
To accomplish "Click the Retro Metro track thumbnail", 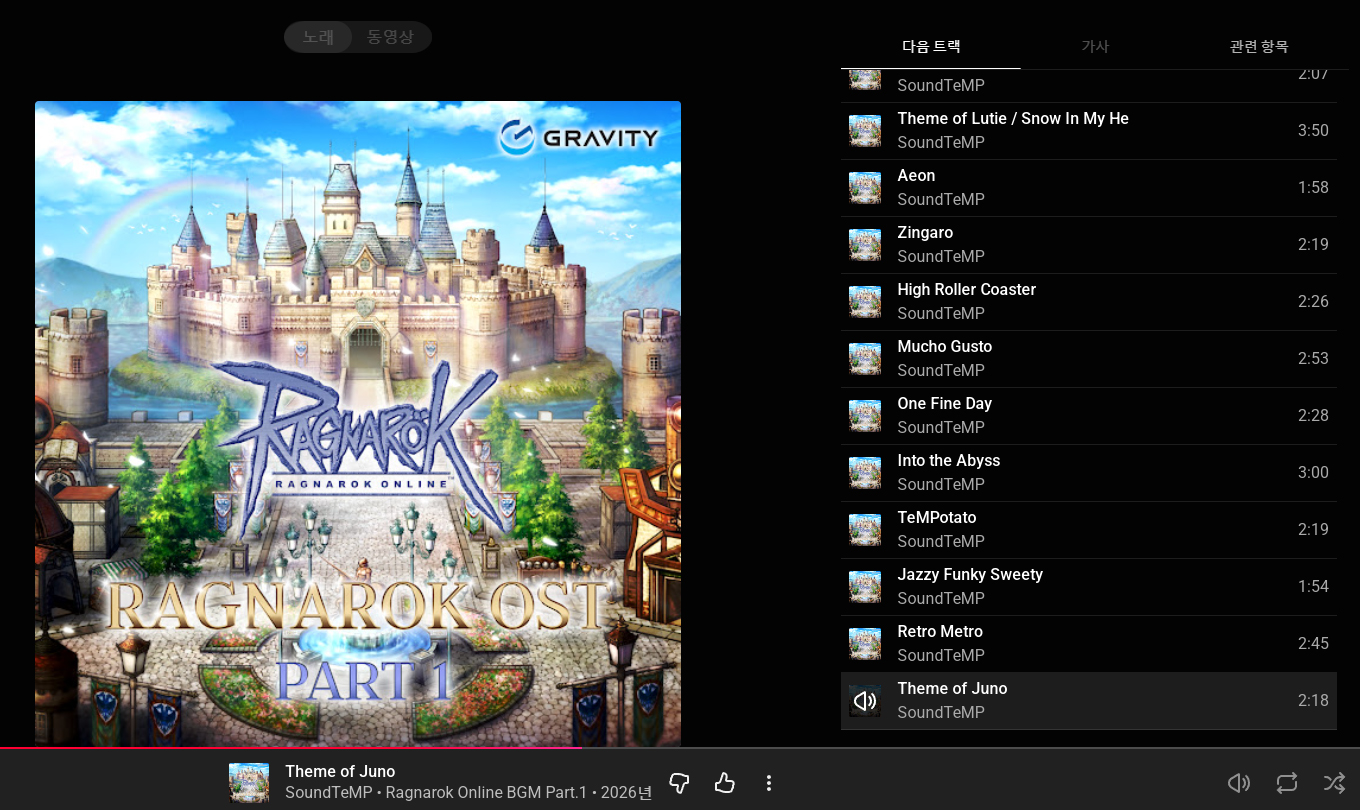I will pos(865,644).
